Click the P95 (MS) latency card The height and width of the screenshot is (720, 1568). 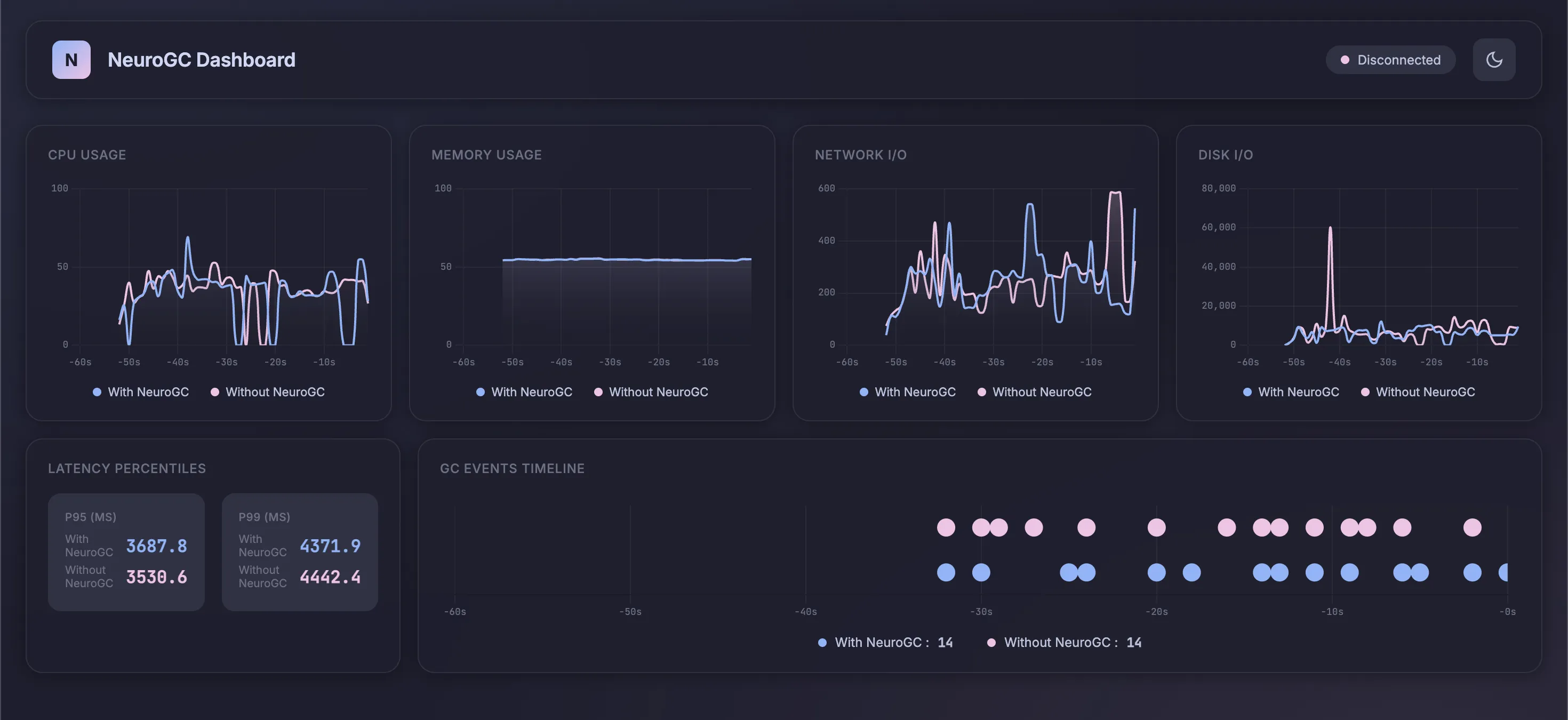126,551
